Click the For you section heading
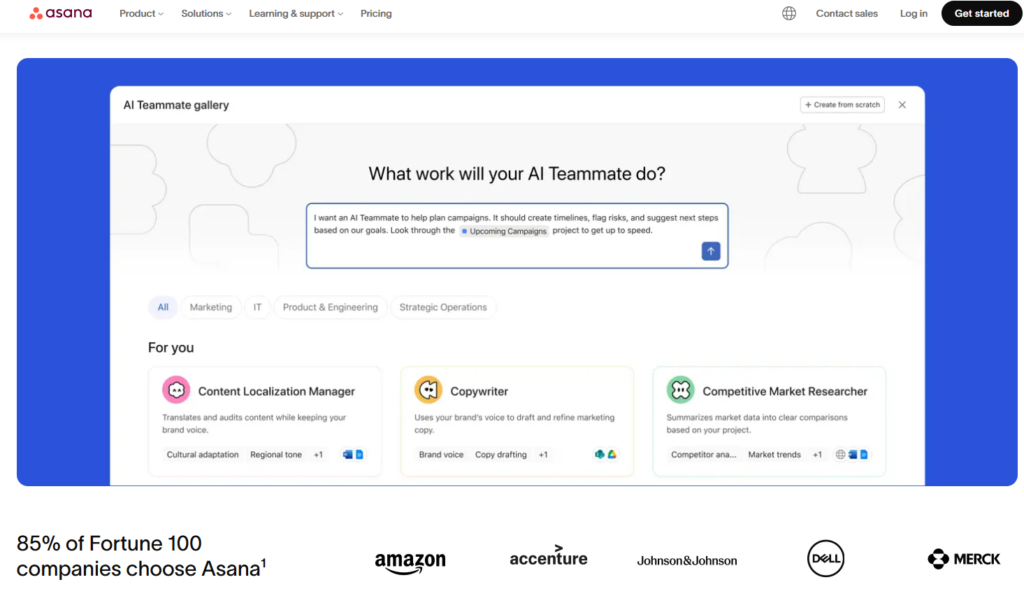The image size is (1024, 603). coord(171,348)
